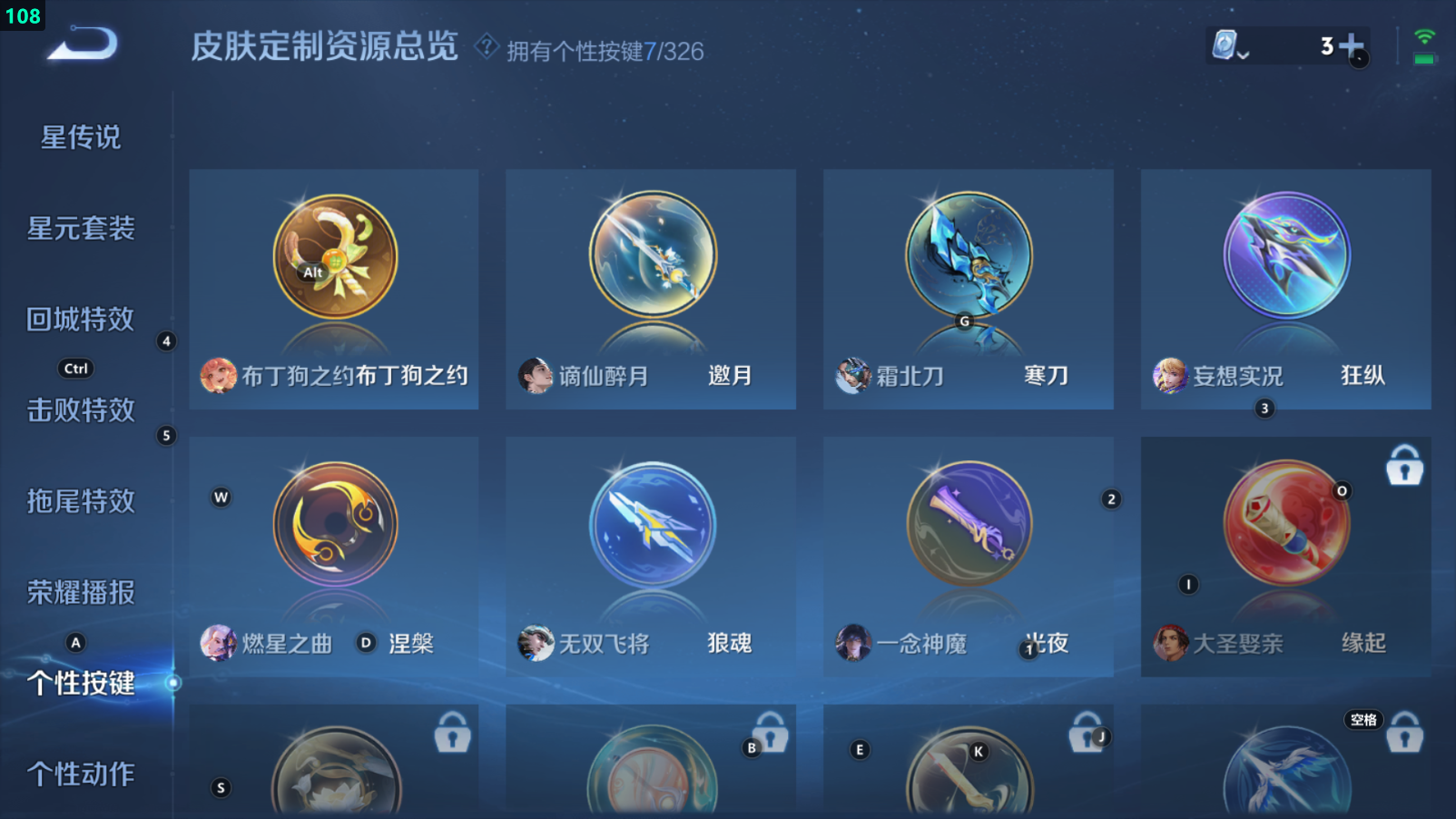Open the 星传说 tab
1456x819 pixels.
(x=81, y=137)
